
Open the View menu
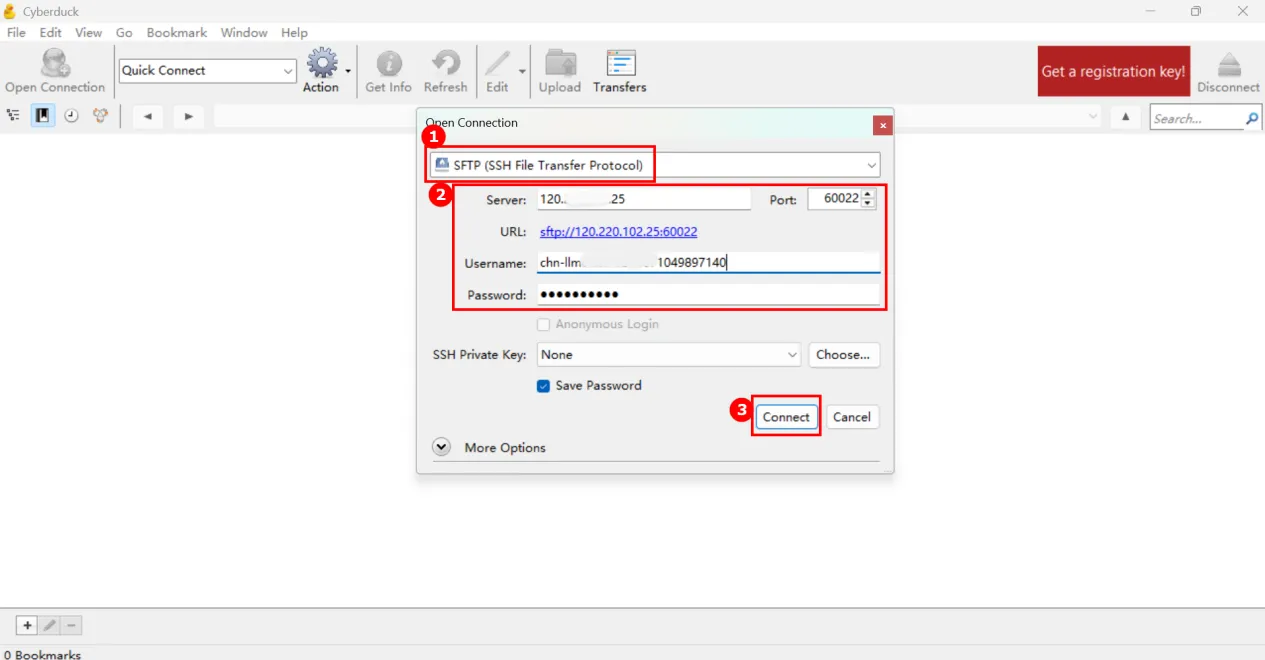click(88, 33)
